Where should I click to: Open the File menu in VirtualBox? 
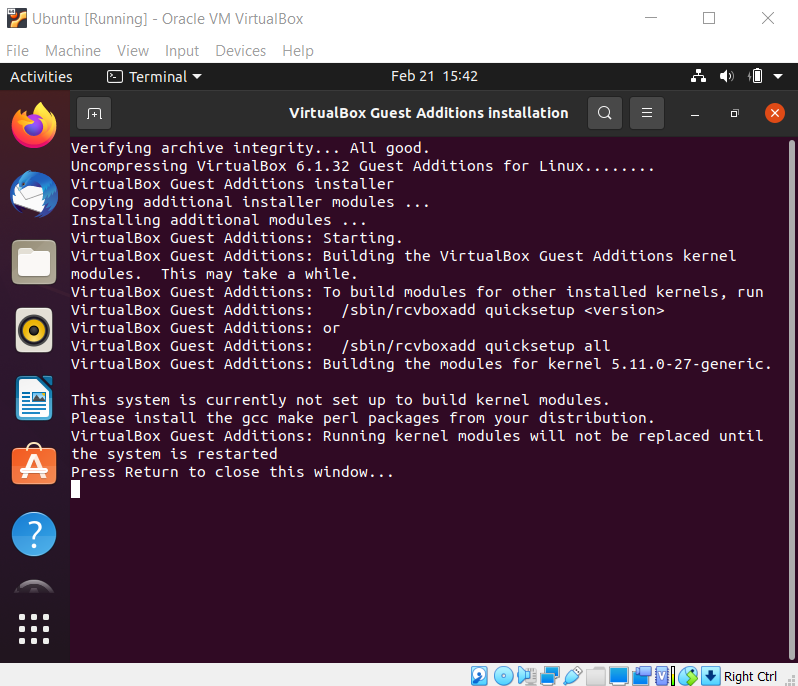[x=17, y=51]
